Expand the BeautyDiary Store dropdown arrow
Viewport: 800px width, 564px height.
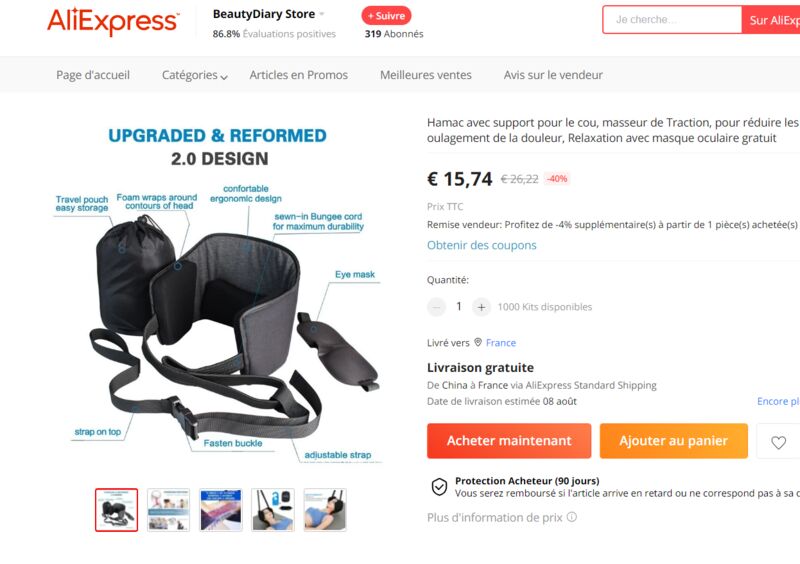(321, 14)
